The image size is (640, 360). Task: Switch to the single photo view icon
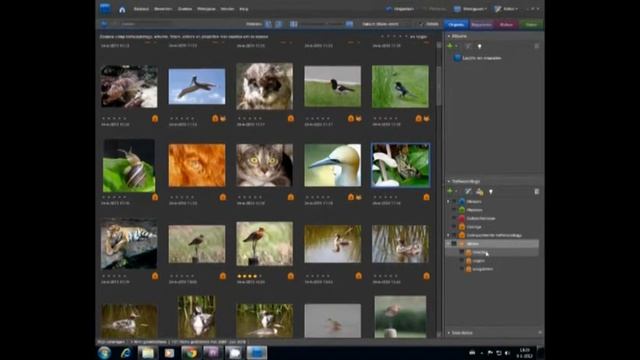click(349, 24)
